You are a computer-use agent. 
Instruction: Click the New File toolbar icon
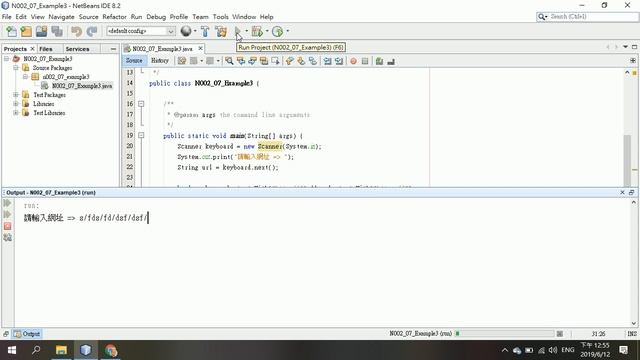tap(11, 31)
